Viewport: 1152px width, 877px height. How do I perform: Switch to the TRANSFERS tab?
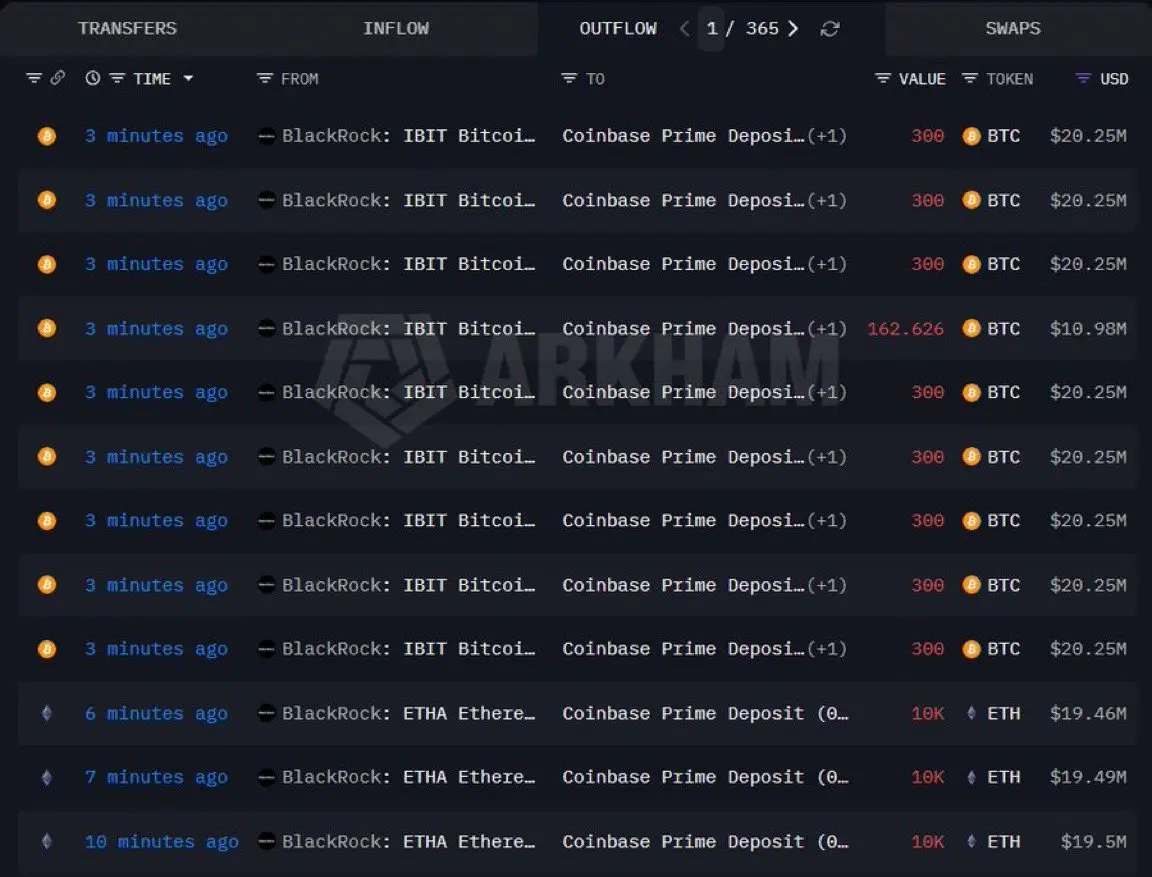127,29
